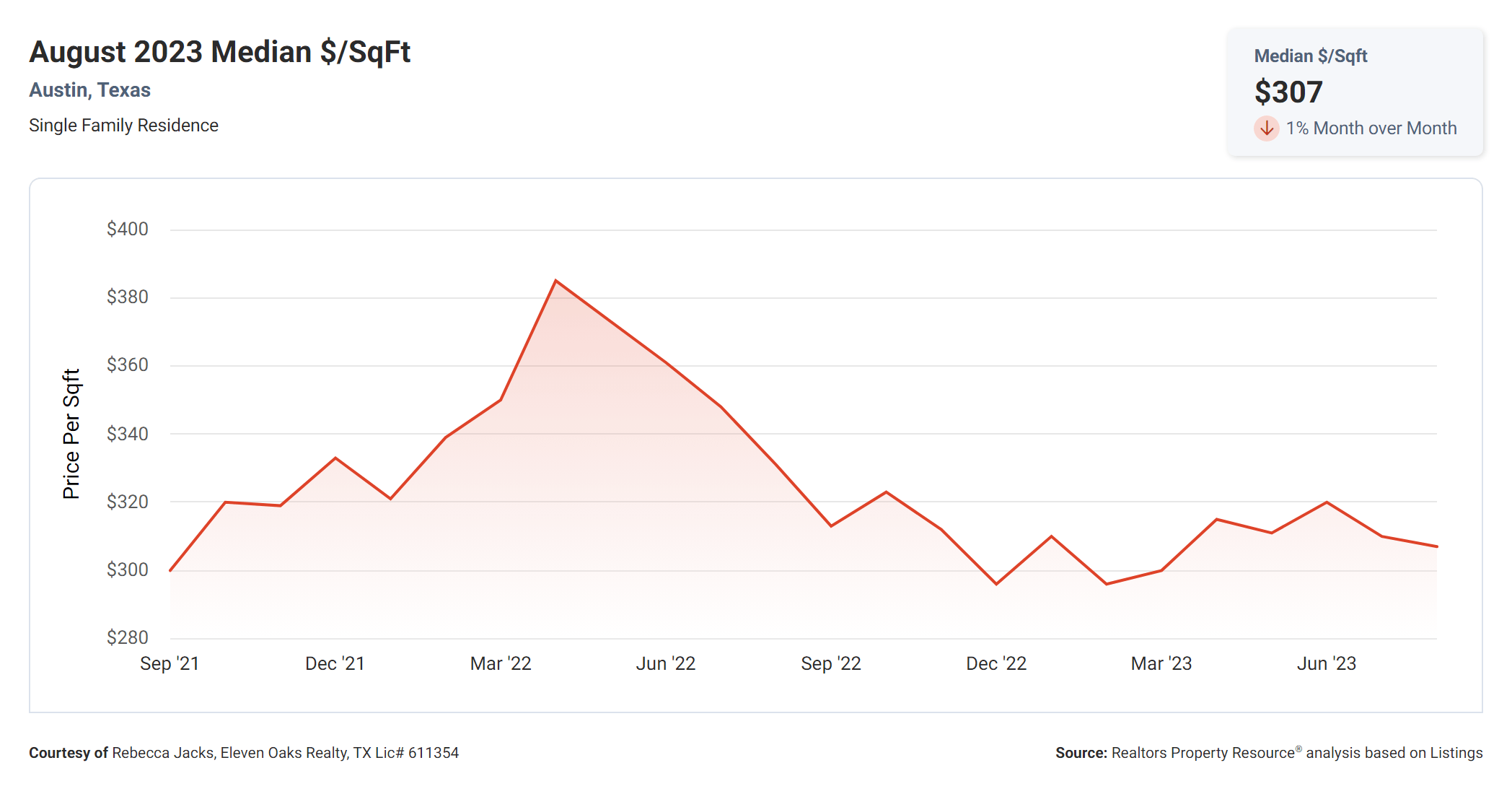Click the Mar '23 x-axis label
This screenshot has width=1512, height=794.
1161,663
